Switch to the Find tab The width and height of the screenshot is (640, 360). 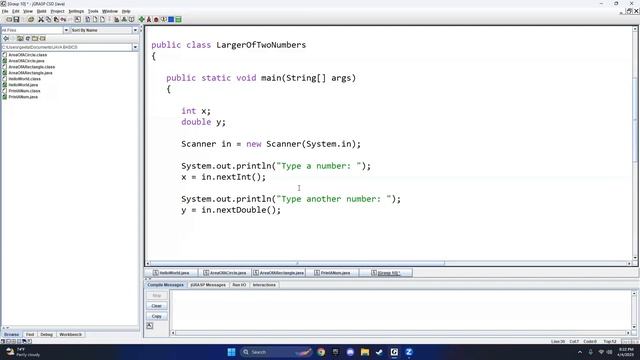[30, 334]
